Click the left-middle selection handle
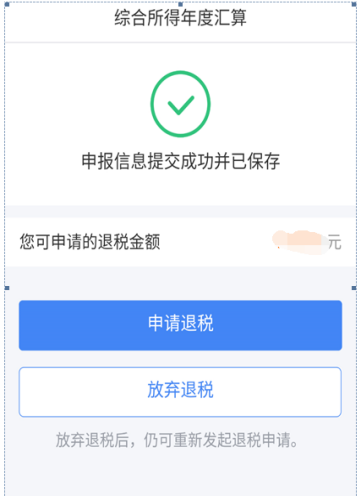Image resolution: width=362 pixels, height=496 pixels. [x=7, y=288]
